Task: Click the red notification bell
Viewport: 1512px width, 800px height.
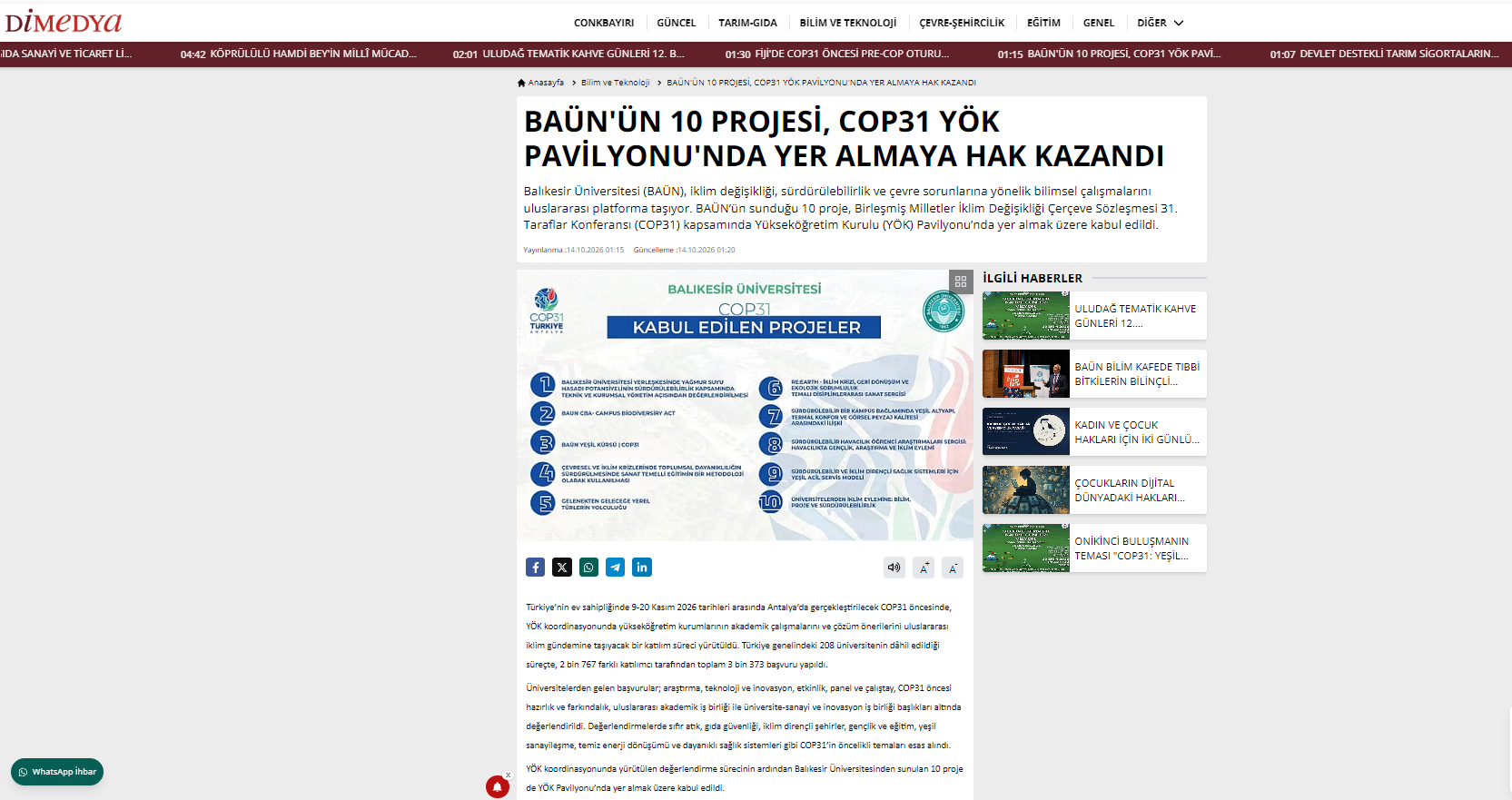Action: (x=497, y=787)
